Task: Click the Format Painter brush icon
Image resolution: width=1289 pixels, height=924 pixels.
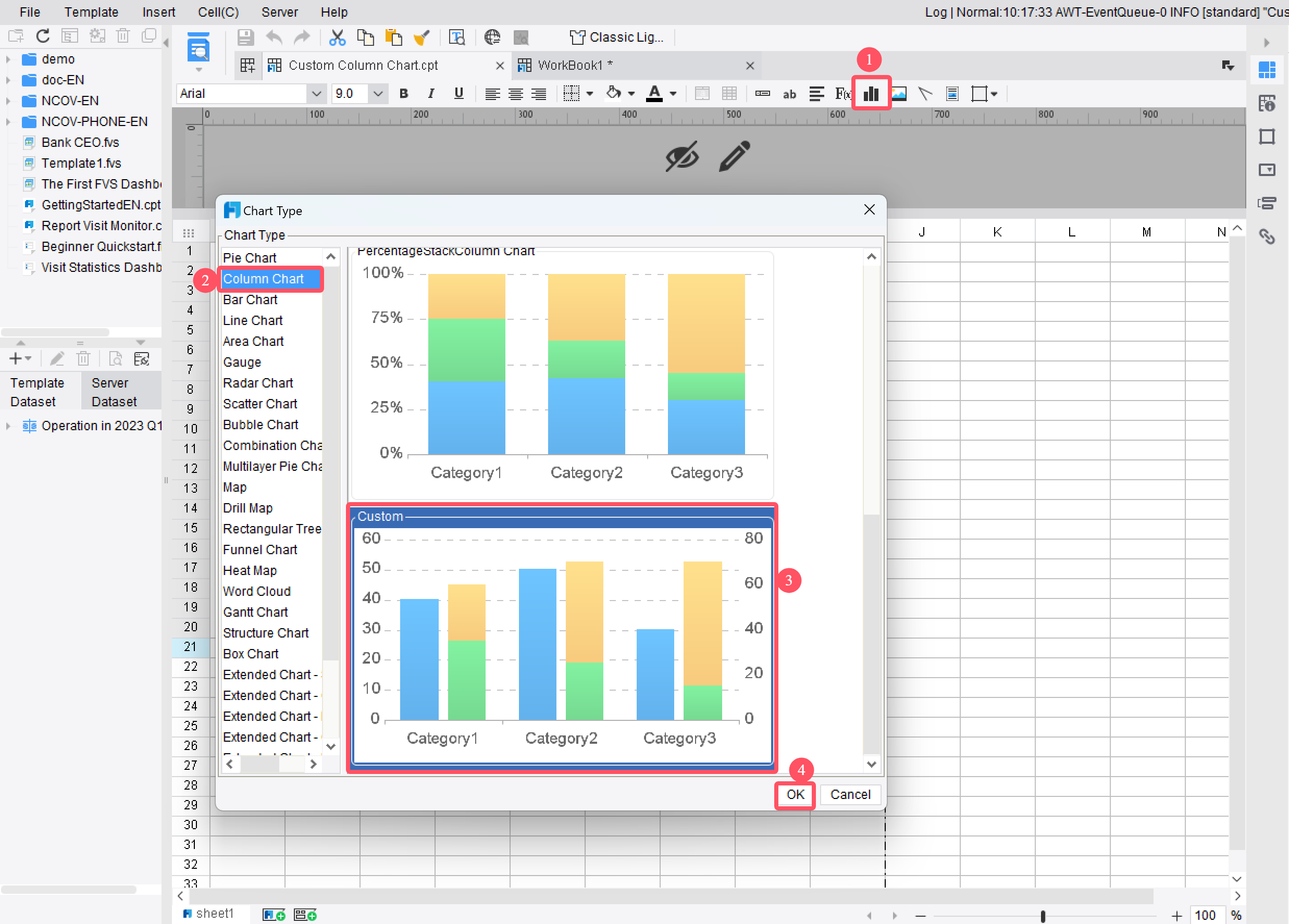Action: pyautogui.click(x=422, y=38)
